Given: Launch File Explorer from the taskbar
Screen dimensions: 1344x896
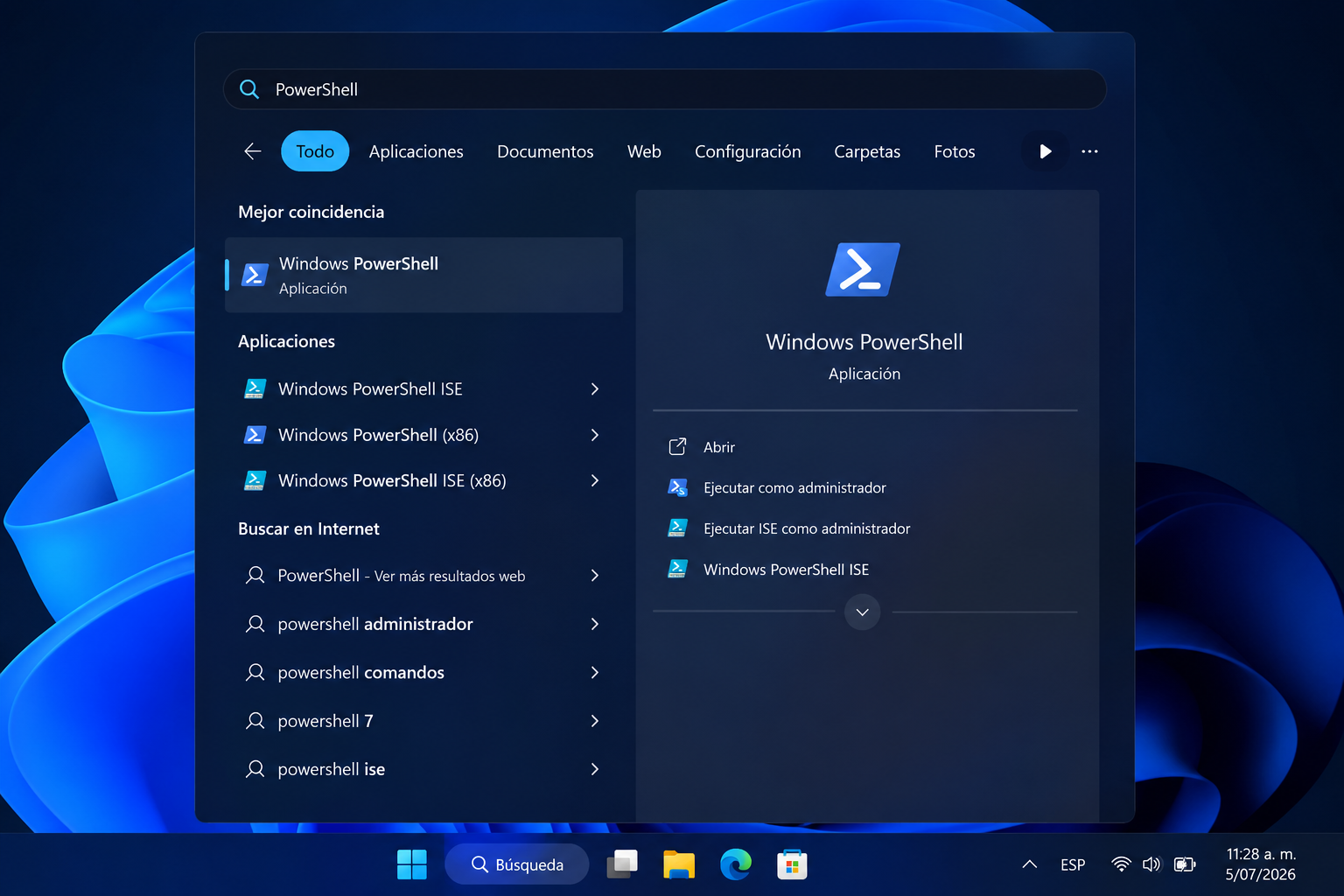Looking at the screenshot, I should pyautogui.click(x=678, y=864).
